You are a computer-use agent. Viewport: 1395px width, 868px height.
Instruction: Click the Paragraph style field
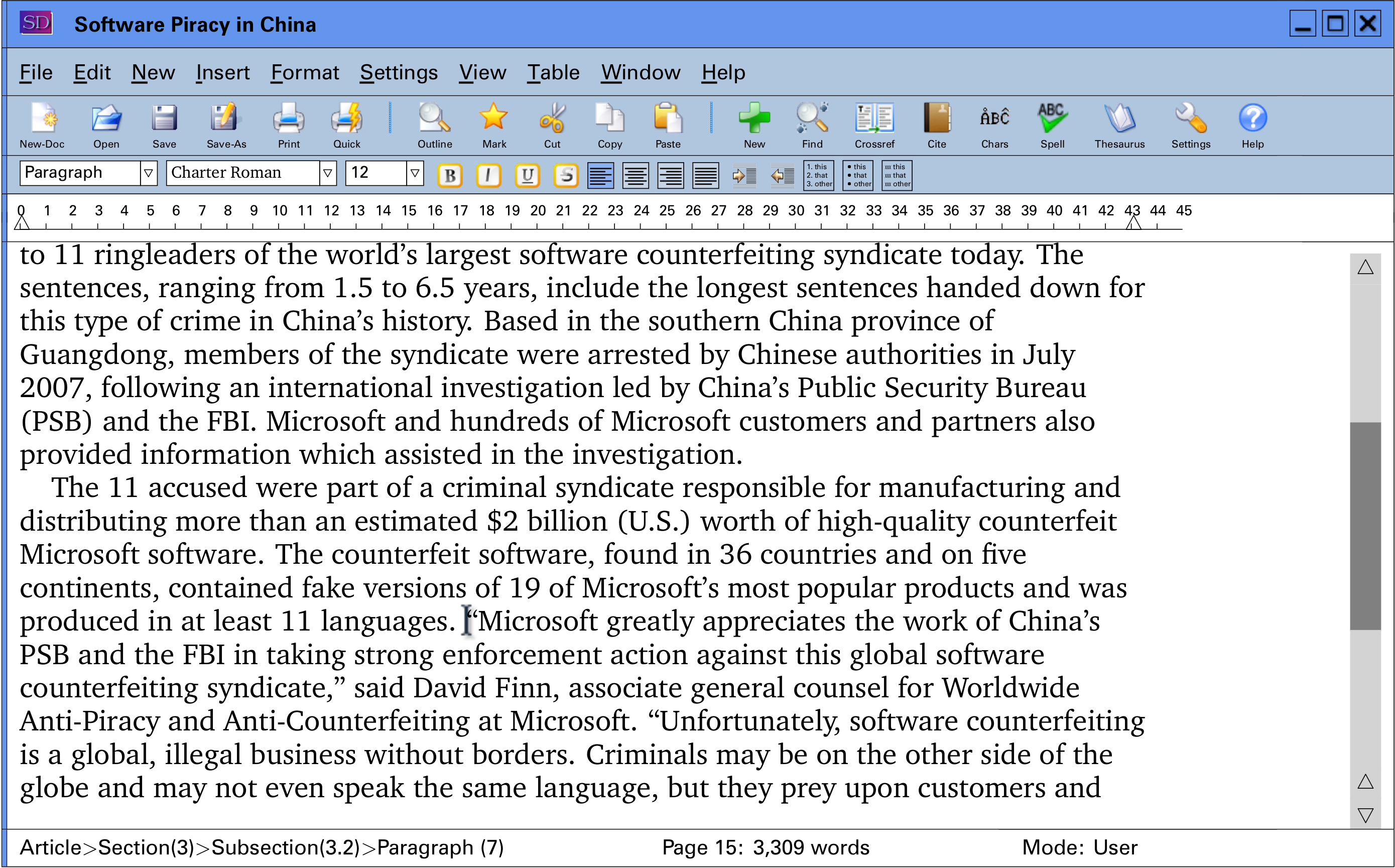tap(80, 173)
